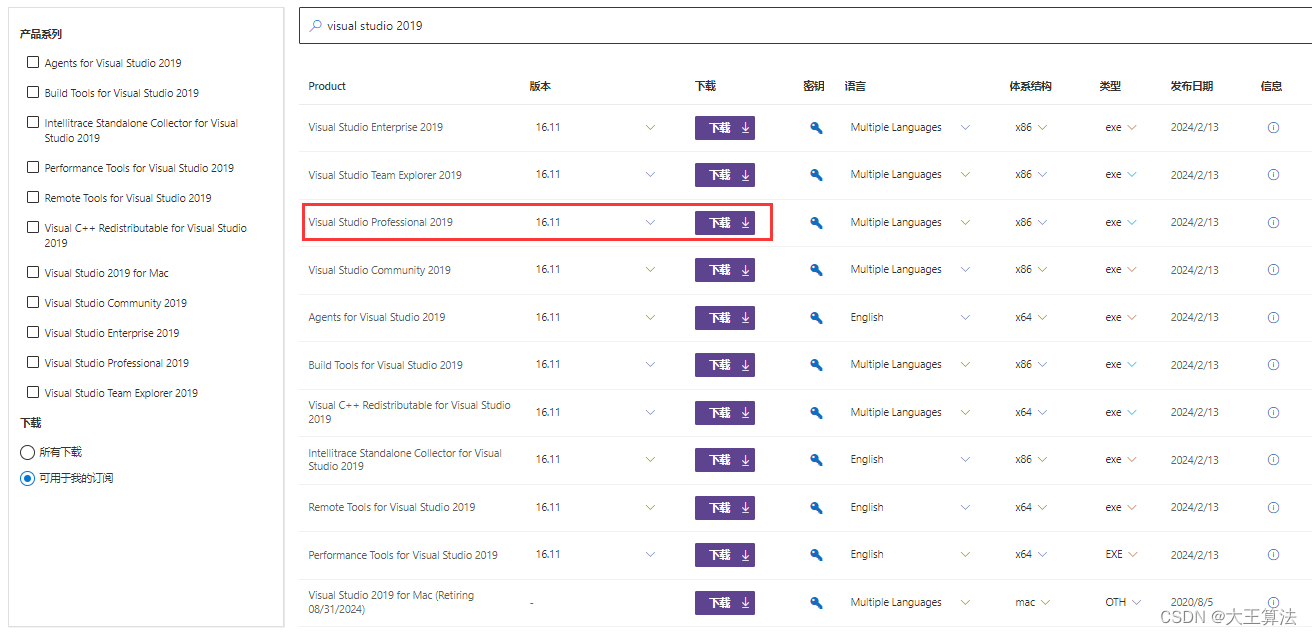Click key icon for Visual Studio Community 2019
This screenshot has width=1312, height=635.
click(x=816, y=270)
